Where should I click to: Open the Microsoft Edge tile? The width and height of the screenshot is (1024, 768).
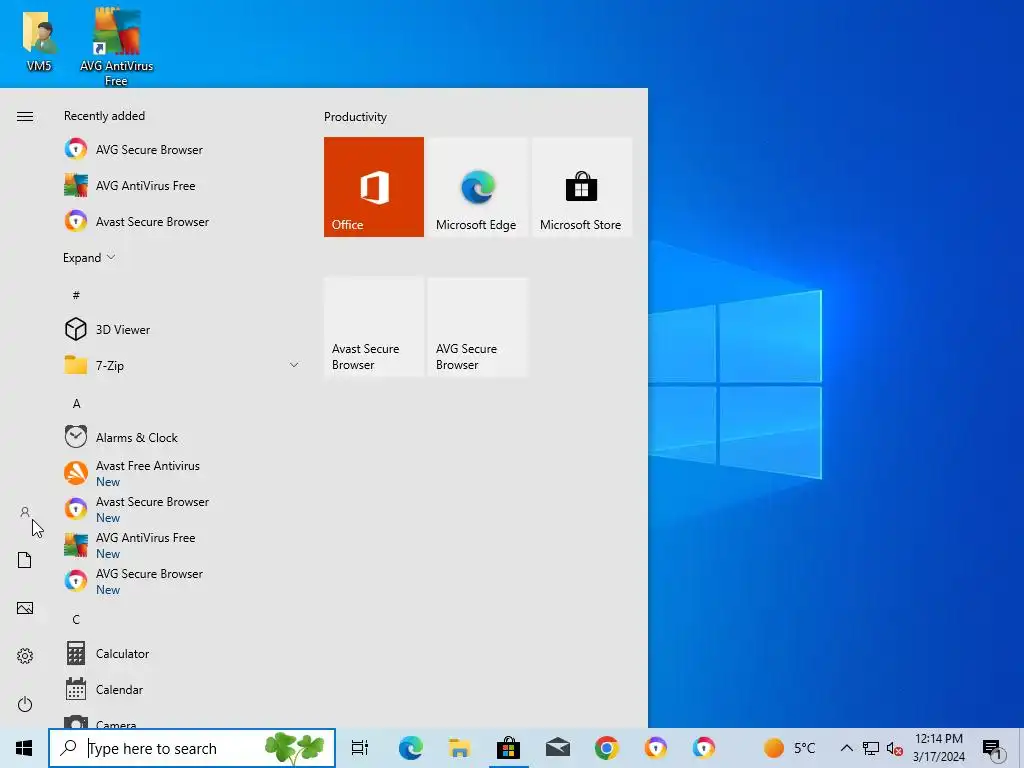(477, 187)
